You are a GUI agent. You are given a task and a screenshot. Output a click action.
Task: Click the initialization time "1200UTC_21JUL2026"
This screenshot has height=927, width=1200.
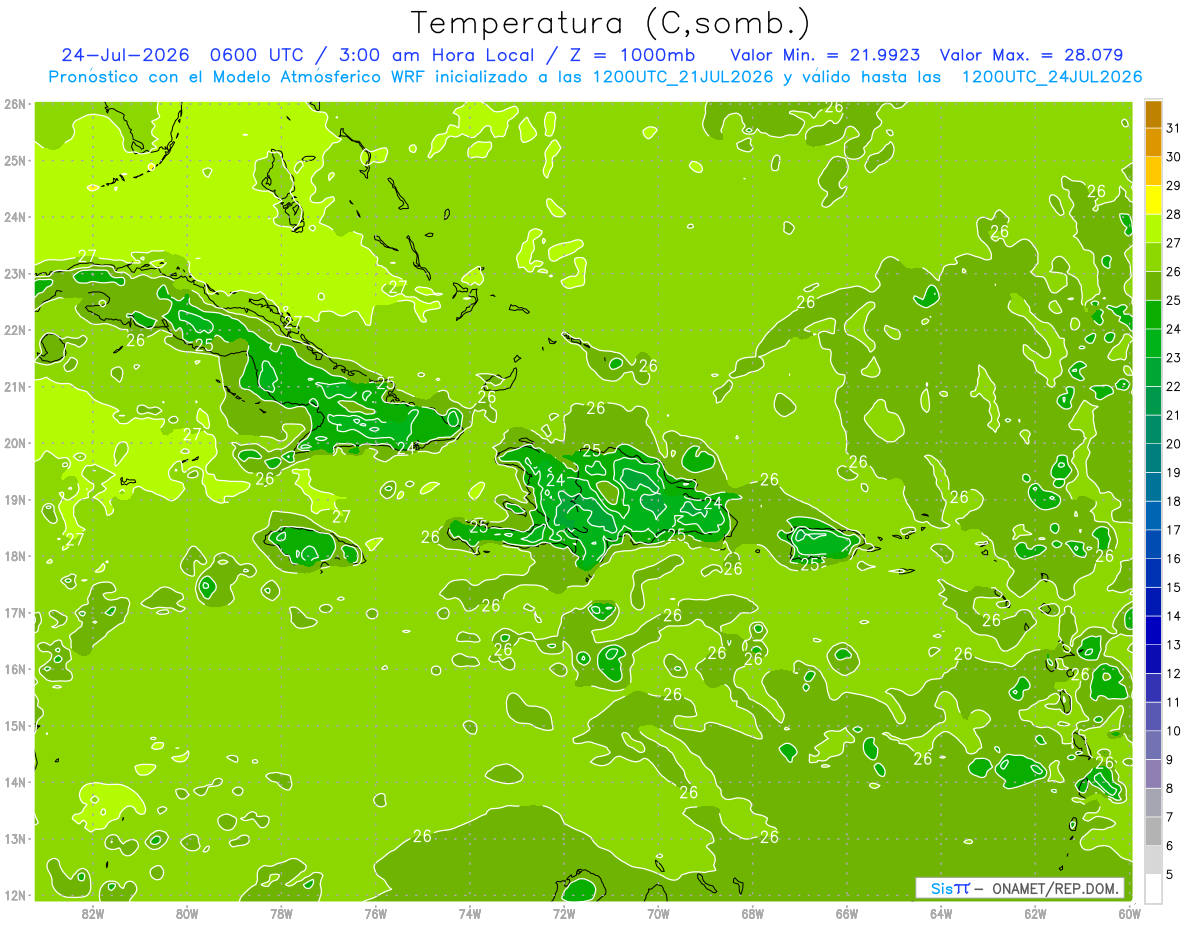pyautogui.click(x=683, y=77)
